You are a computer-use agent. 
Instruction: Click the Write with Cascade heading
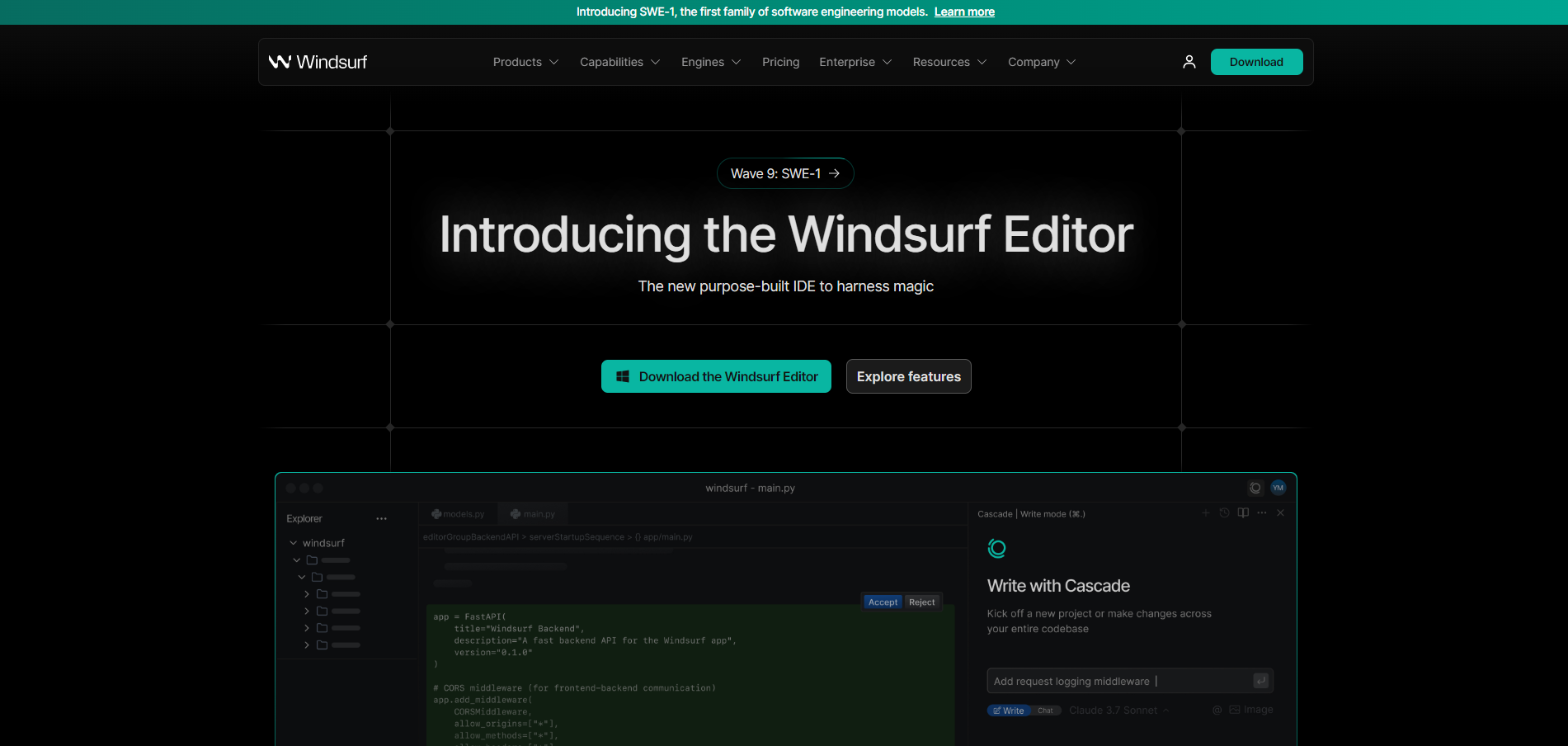click(1058, 586)
